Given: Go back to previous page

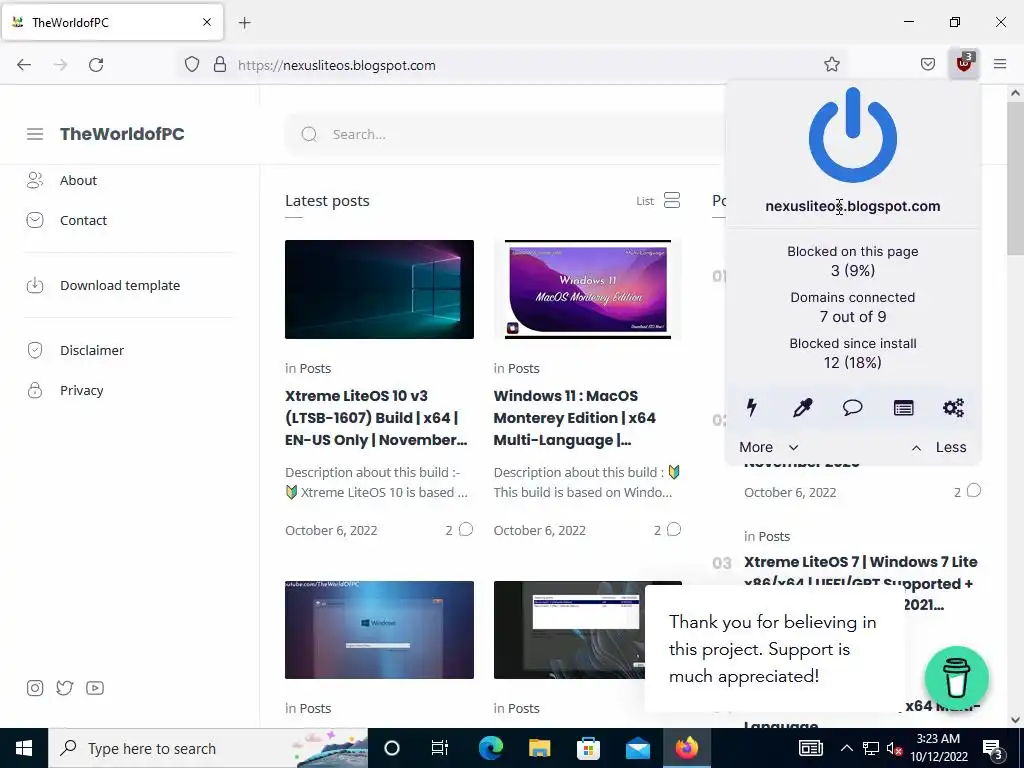Looking at the screenshot, I should tap(24, 65).
